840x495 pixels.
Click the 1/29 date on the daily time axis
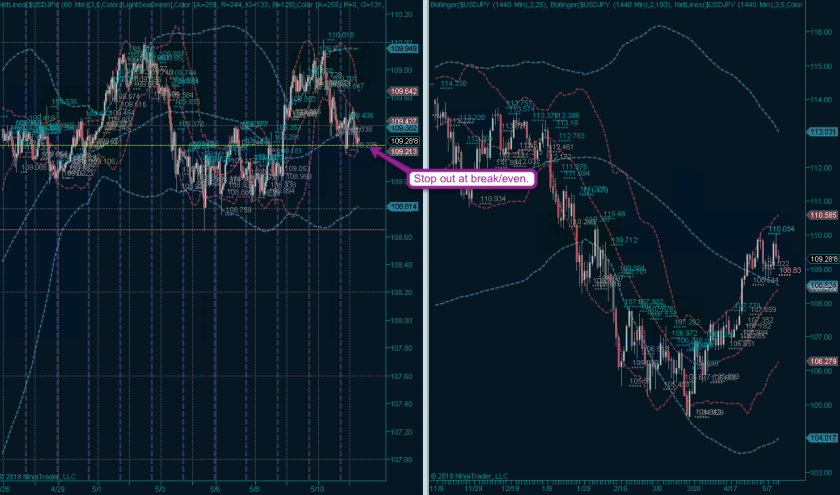pyautogui.click(x=584, y=489)
